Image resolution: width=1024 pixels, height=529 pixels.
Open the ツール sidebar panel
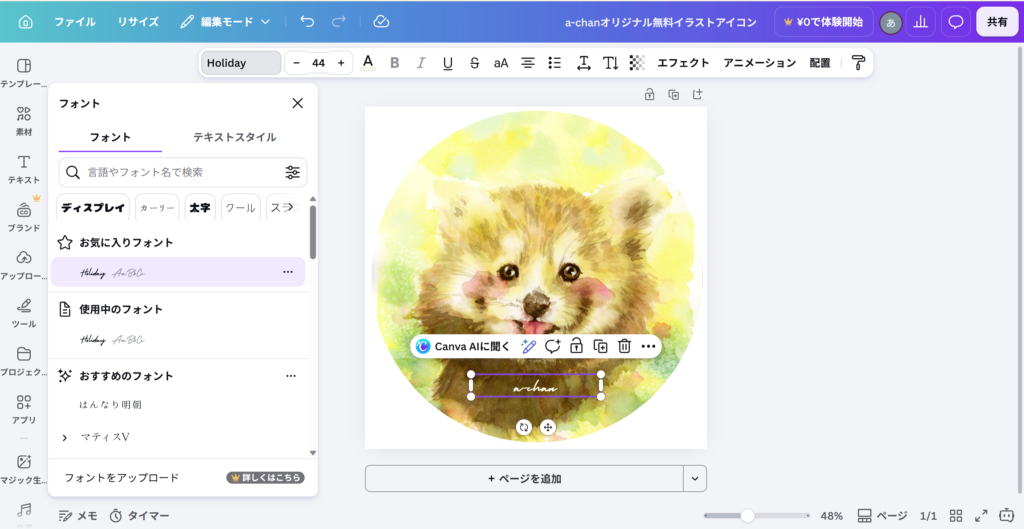(x=24, y=313)
